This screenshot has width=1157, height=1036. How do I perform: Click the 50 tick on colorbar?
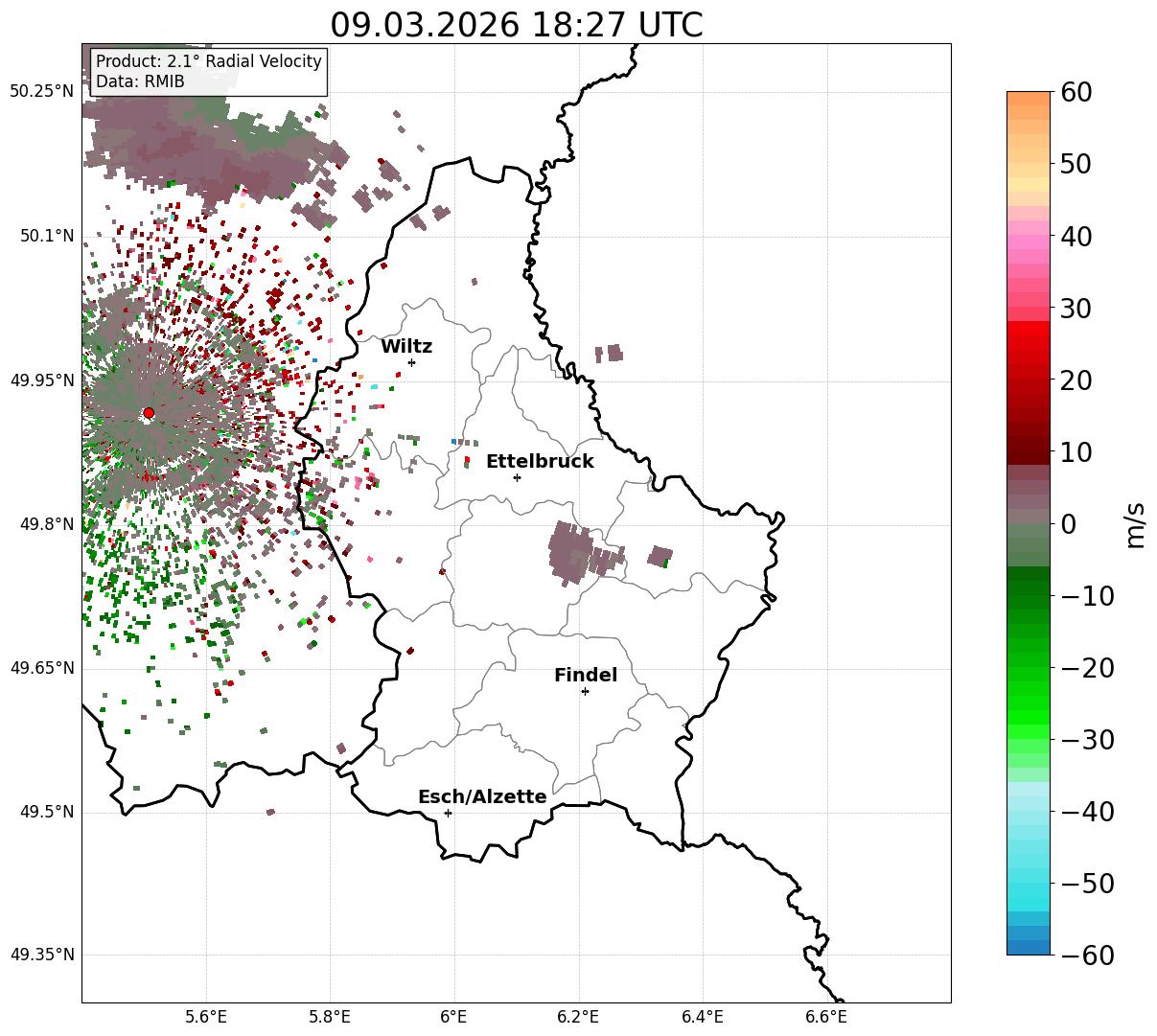point(1076,164)
